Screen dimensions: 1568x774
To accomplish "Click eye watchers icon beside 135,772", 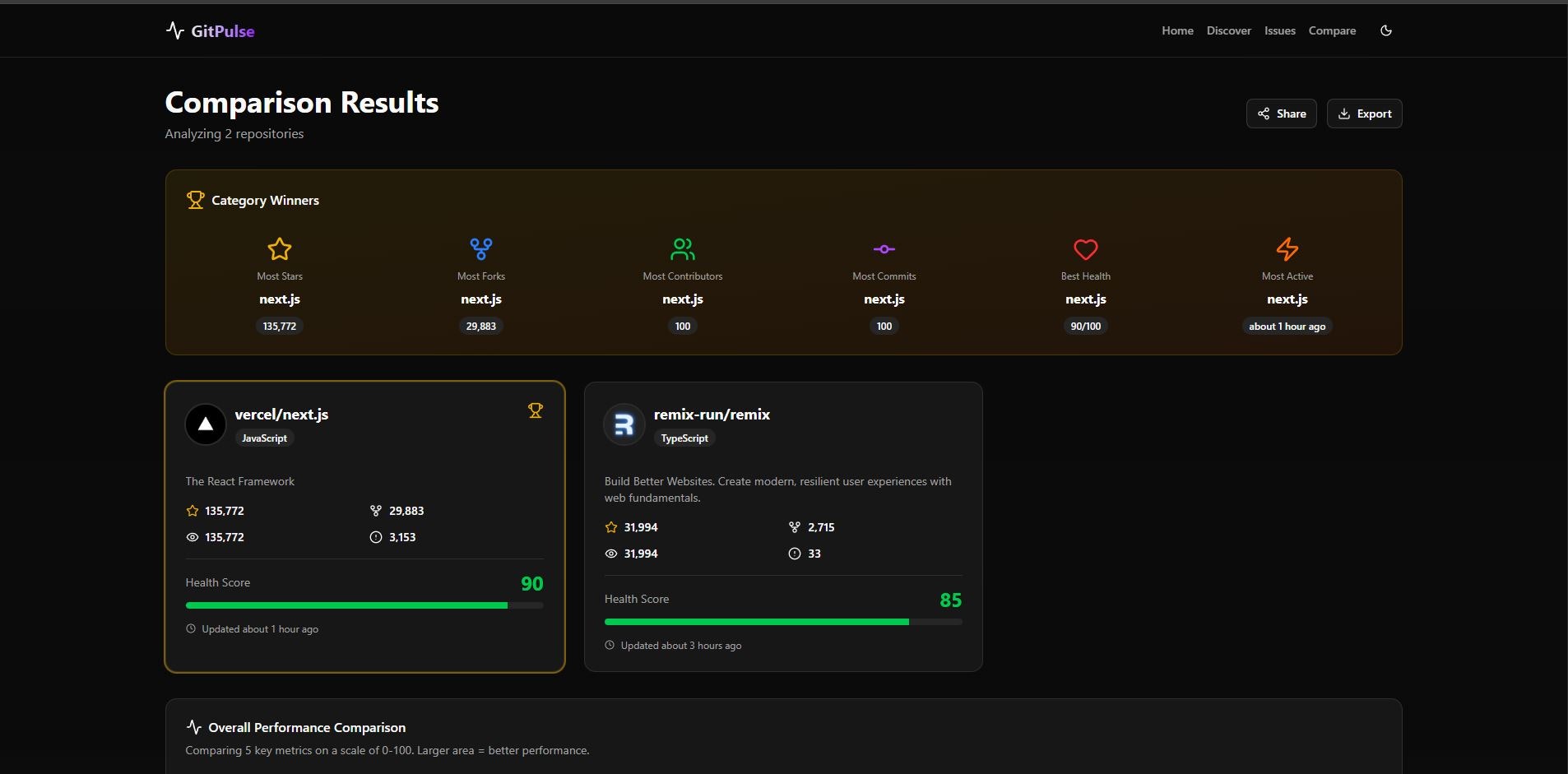I will click(x=193, y=537).
